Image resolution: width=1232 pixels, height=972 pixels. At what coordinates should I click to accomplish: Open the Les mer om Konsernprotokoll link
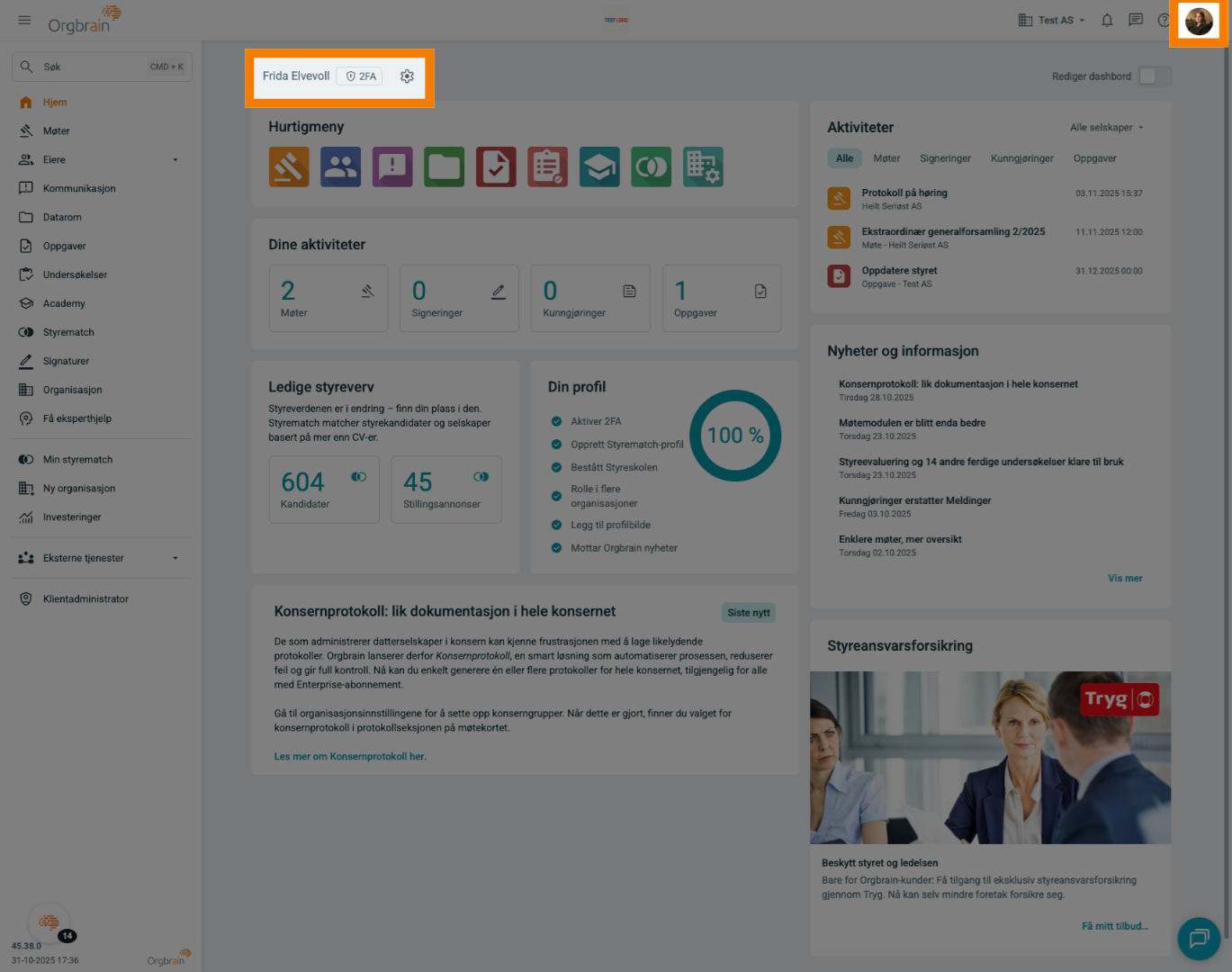coord(350,757)
